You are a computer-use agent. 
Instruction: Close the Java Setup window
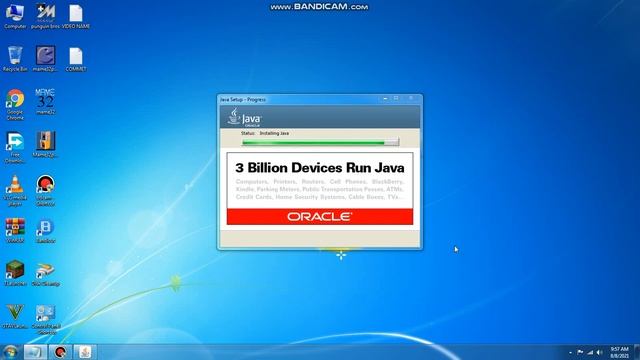411,98
